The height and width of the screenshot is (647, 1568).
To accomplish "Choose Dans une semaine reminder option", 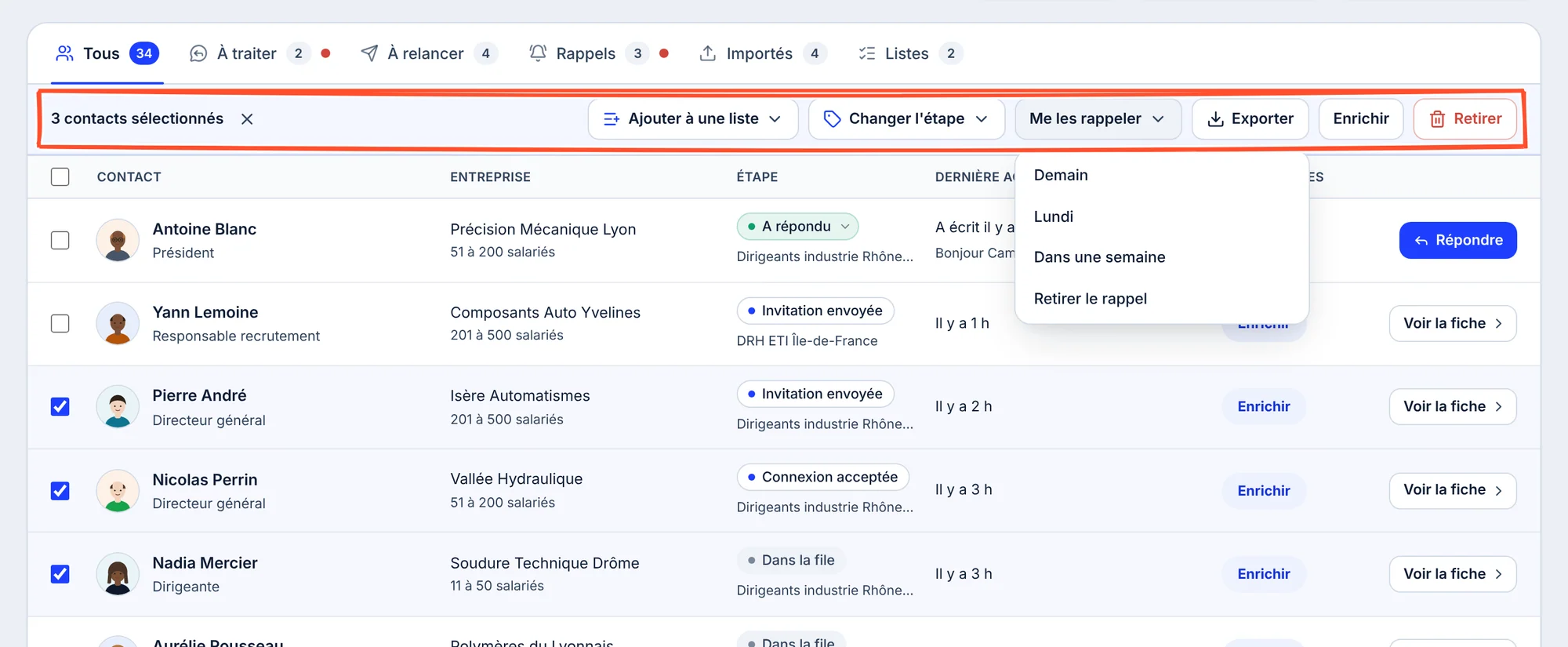I will click(1161, 257).
